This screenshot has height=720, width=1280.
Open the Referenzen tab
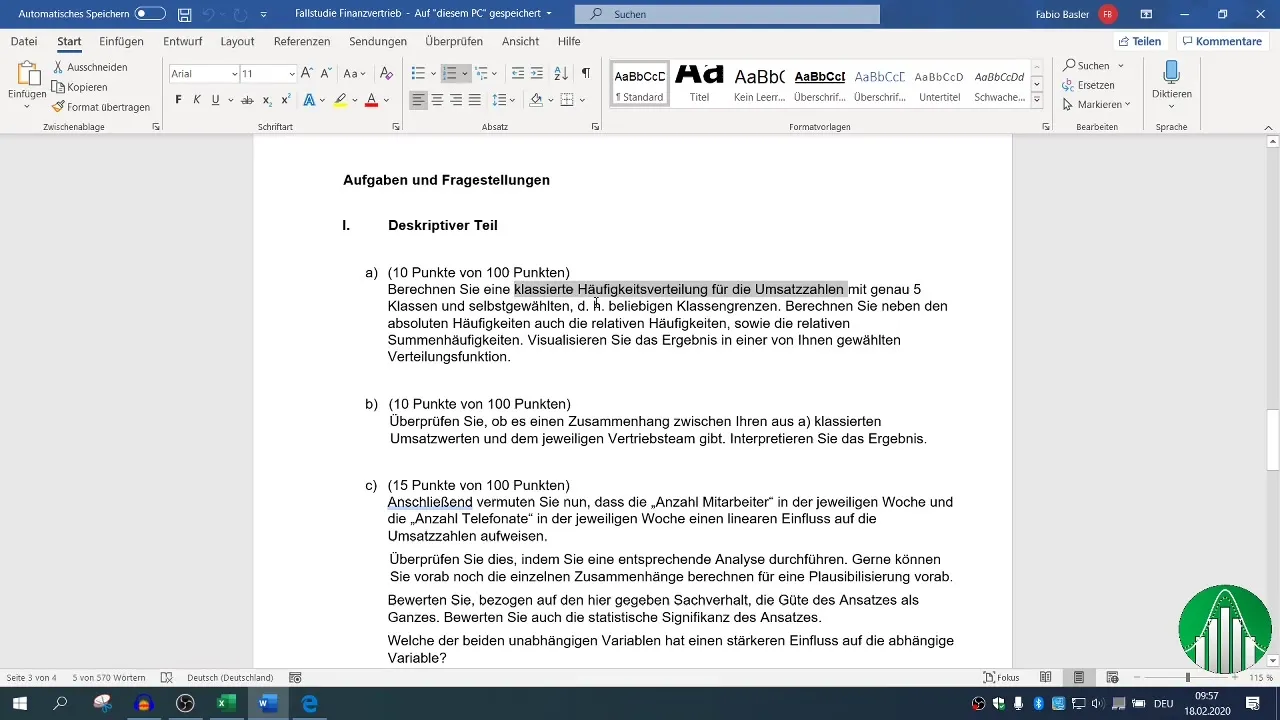[x=302, y=41]
